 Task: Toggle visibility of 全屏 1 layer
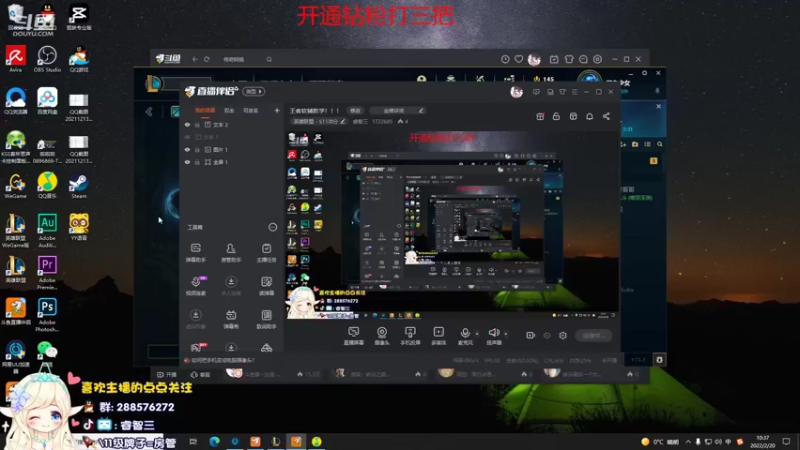(x=187, y=162)
